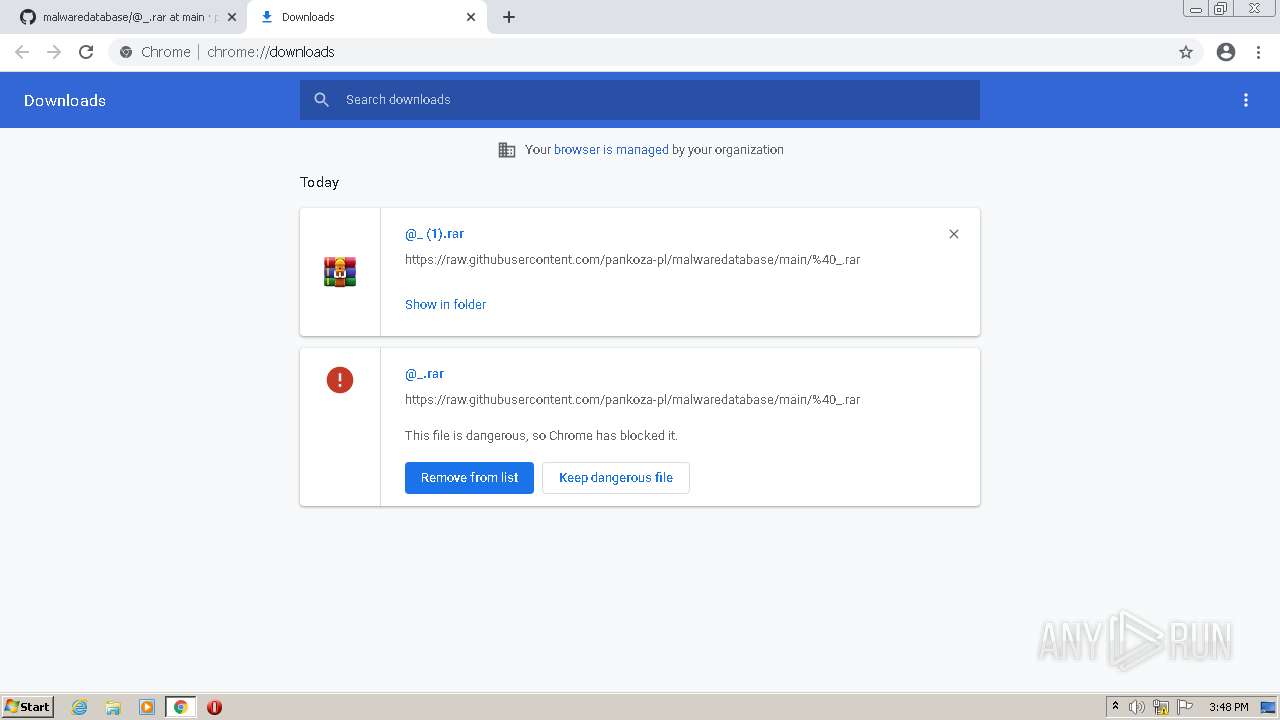Viewport: 1280px width, 720px height.
Task: Click the 3:48 PM clock
Action: coord(1228,707)
